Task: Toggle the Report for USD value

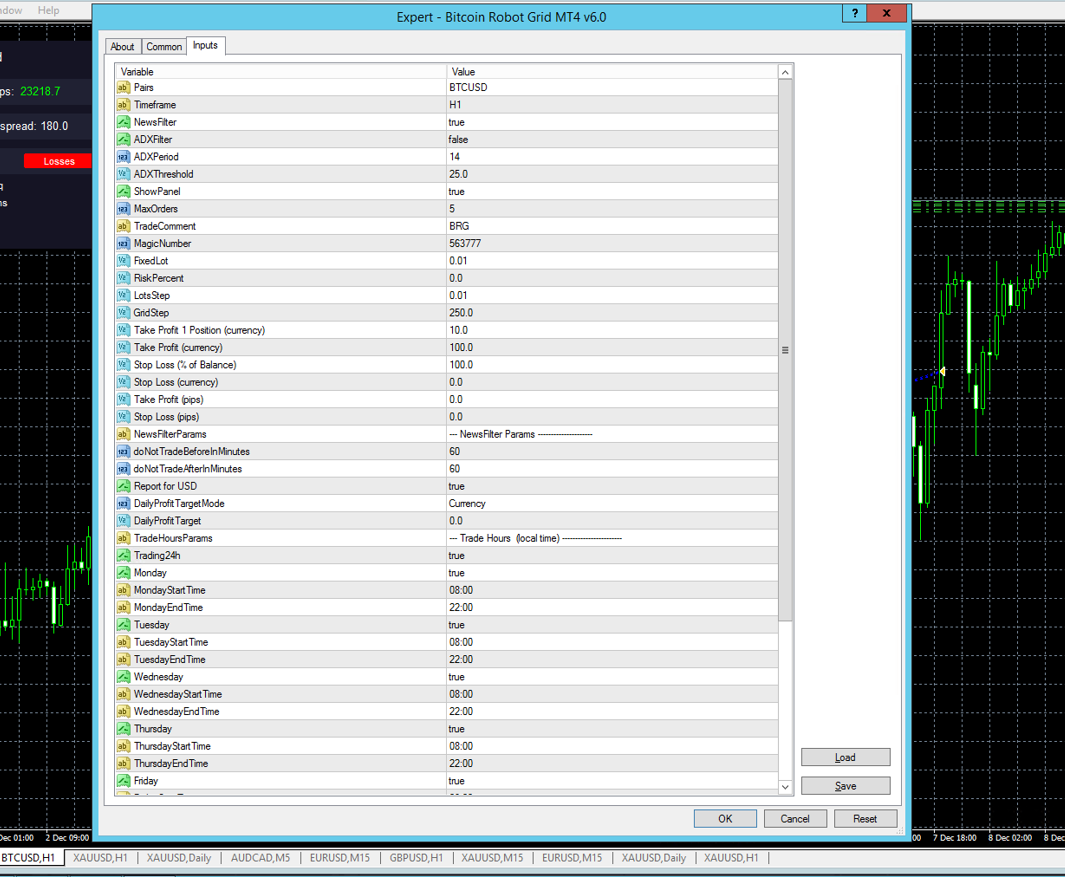Action: (610, 486)
